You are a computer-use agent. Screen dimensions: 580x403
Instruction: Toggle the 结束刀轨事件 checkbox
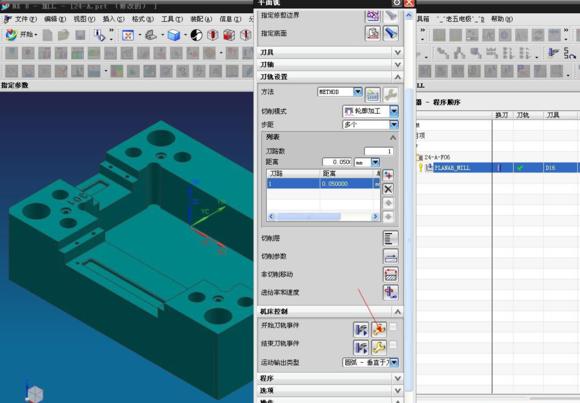click(393, 345)
